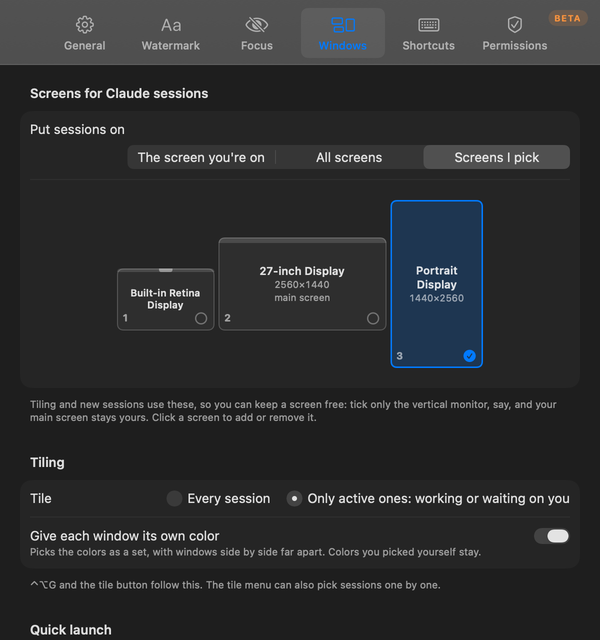Click the 'Quick launch' section heading
The width and height of the screenshot is (600, 640).
[71, 630]
